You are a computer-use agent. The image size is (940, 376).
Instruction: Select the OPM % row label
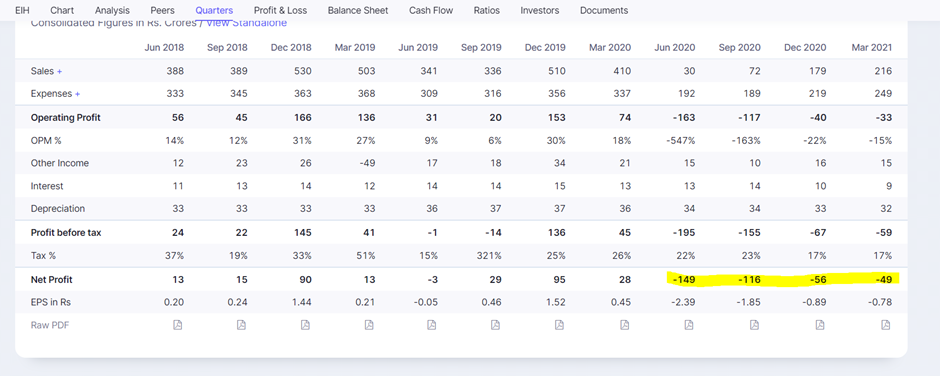pyautogui.click(x=45, y=140)
